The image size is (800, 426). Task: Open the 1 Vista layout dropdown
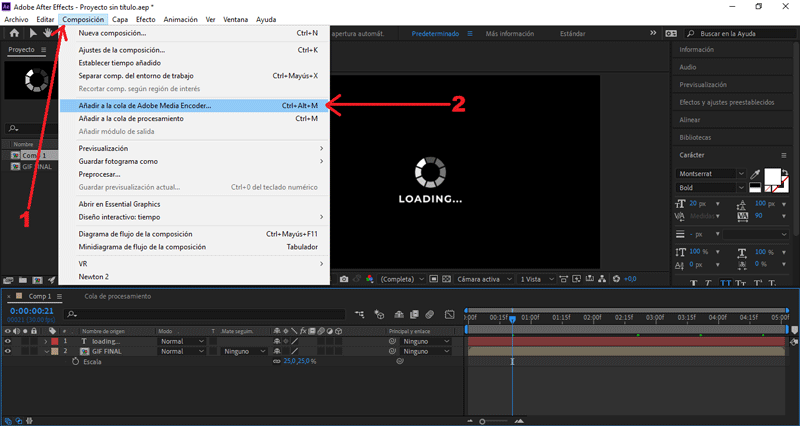tap(536, 279)
